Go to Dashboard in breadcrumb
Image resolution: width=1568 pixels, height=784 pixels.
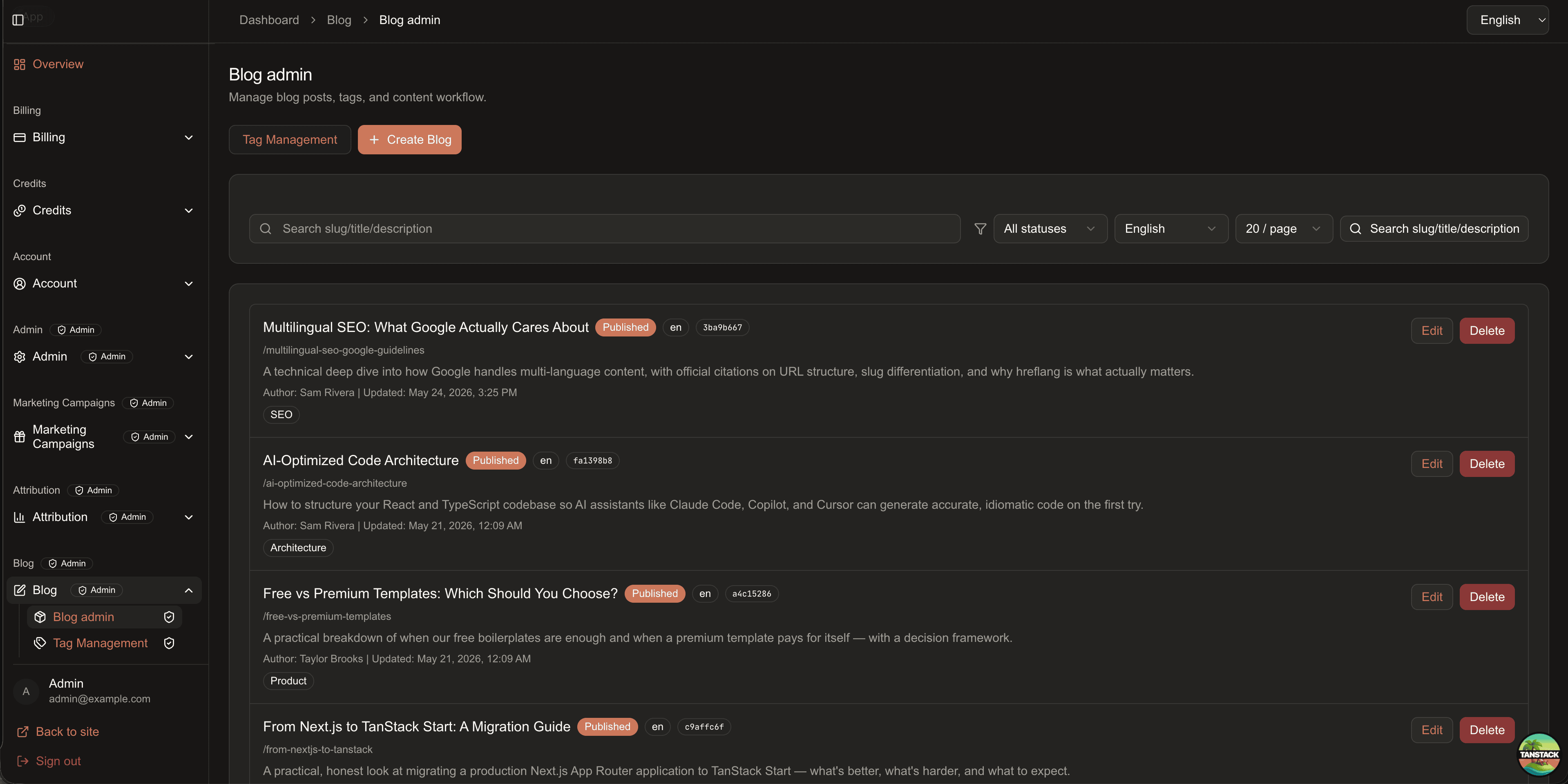pos(269,20)
